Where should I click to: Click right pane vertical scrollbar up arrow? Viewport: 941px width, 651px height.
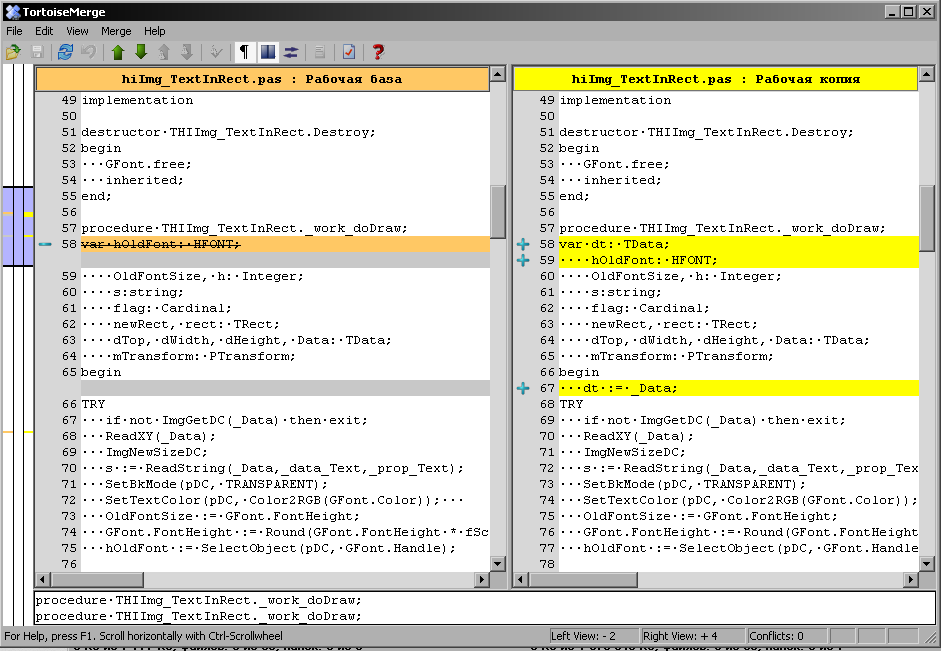point(926,76)
